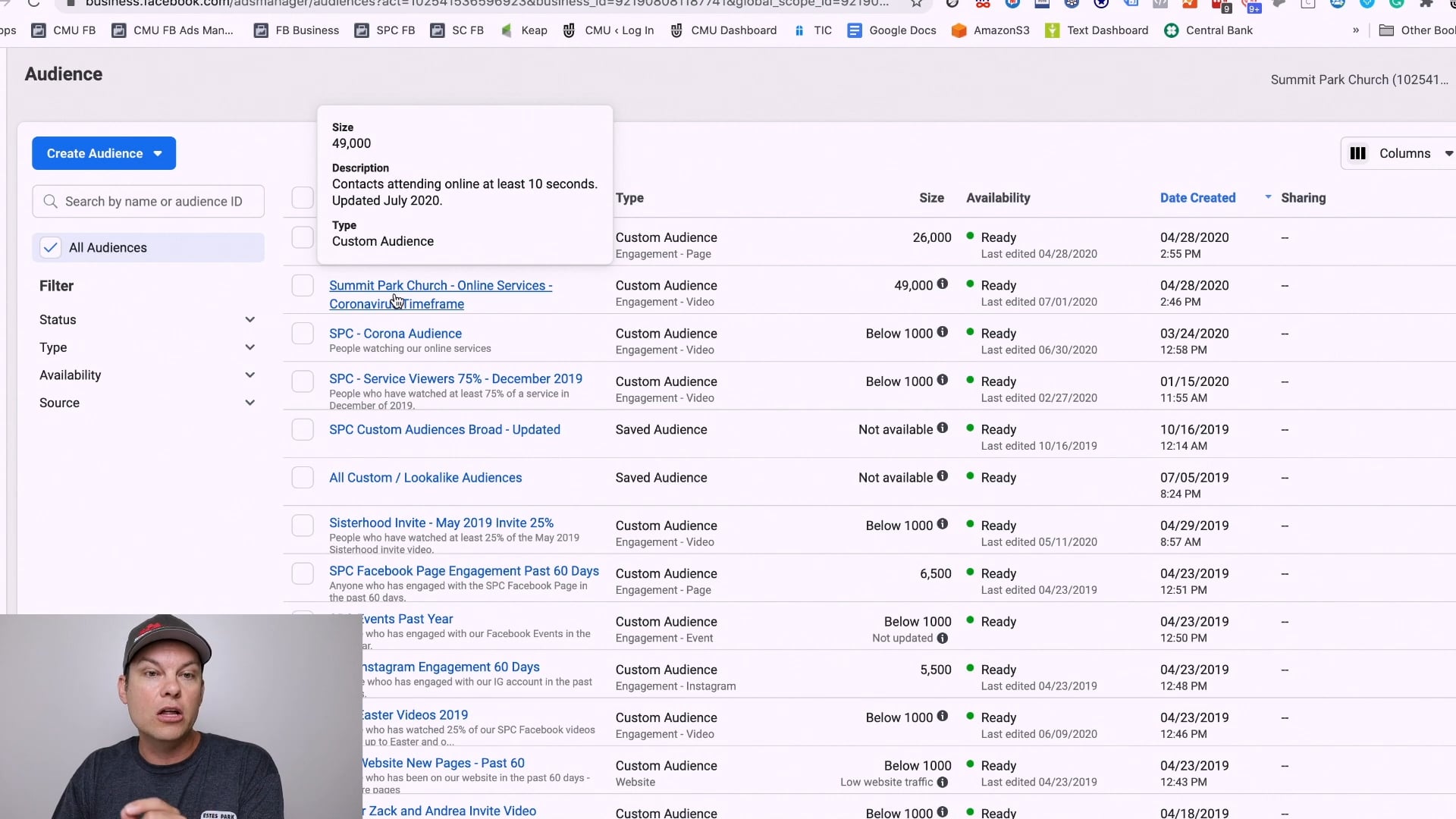Open the Columns dropdown

[x=1401, y=153]
